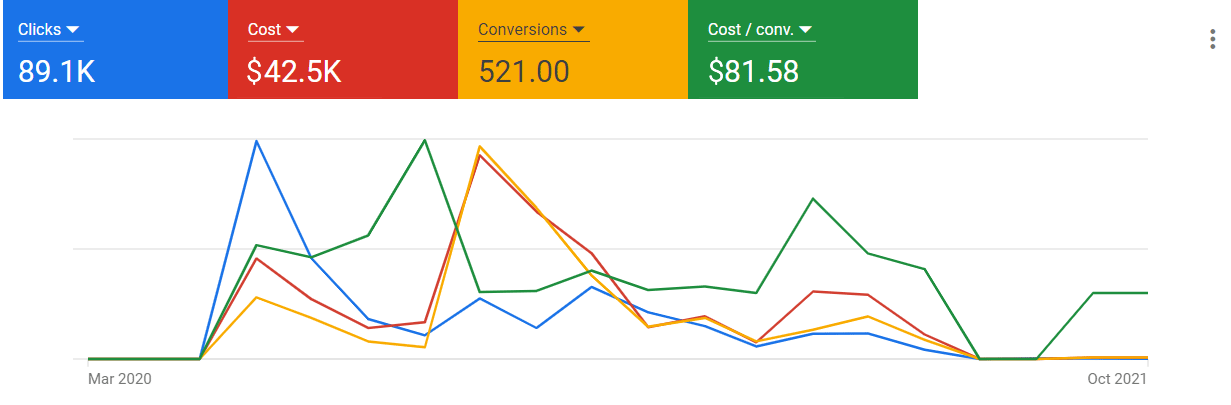Expand the Cost metric dropdown arrow
The width and height of the screenshot is (1231, 405).
pos(293,30)
